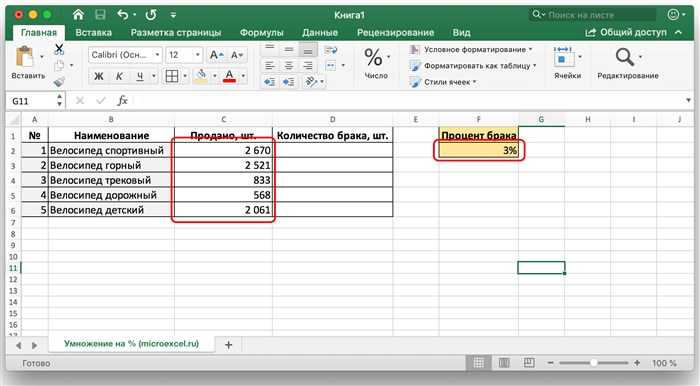Screen dimensions: 700x386
Task: Align text left
Action: point(270,66)
